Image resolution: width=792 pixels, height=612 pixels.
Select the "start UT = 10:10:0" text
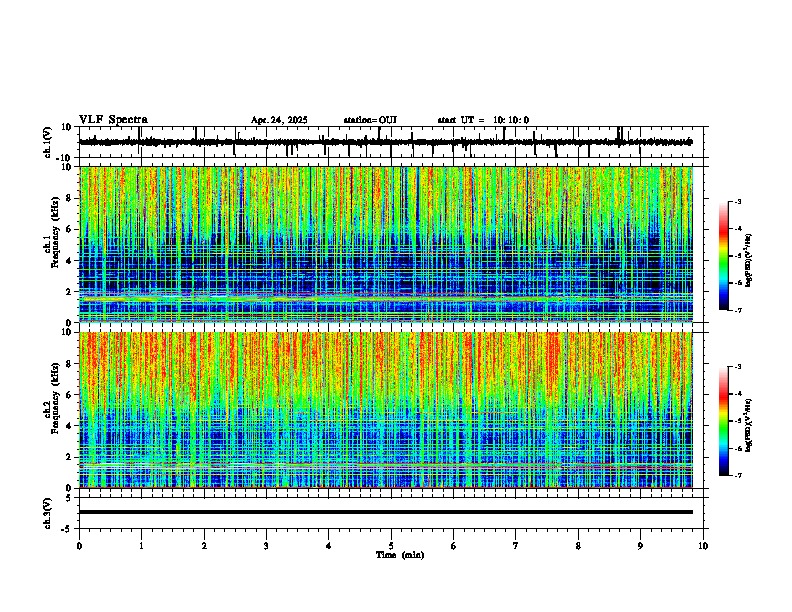[x=483, y=120]
